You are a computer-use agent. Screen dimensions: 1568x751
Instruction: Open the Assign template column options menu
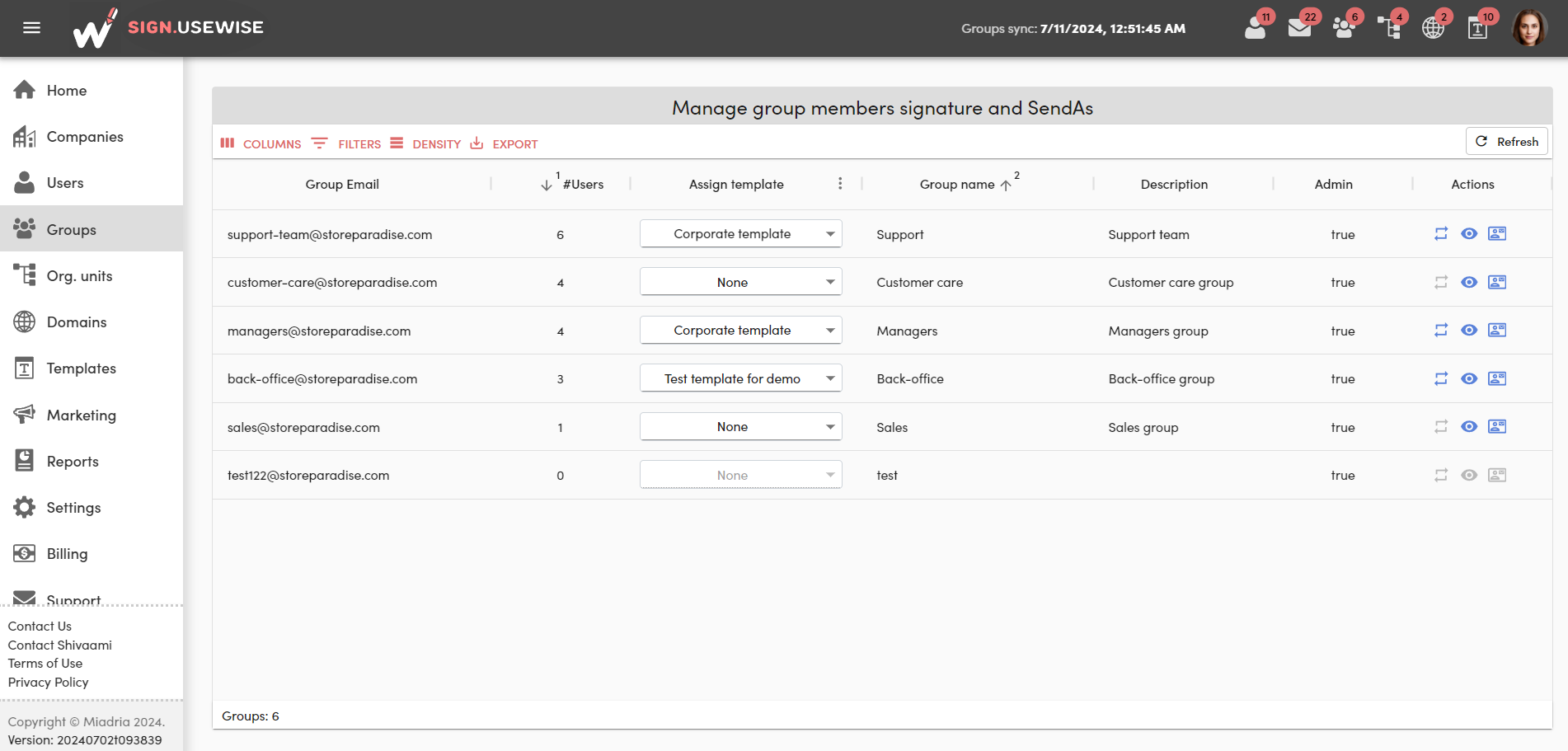click(x=840, y=183)
